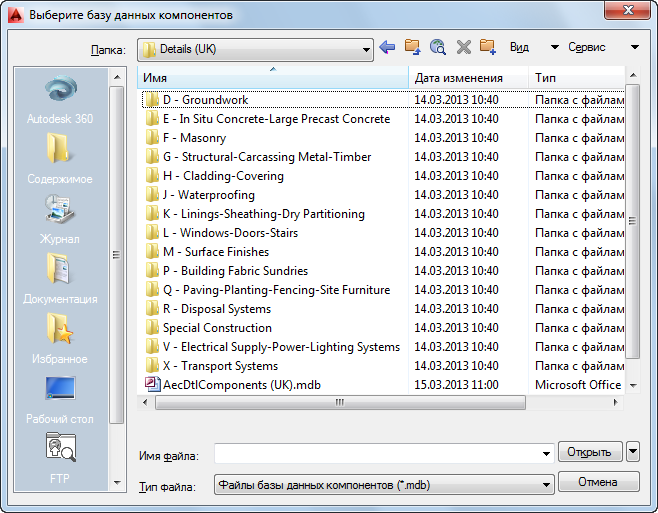
Task: Open the Вид menu
Action: point(519,47)
